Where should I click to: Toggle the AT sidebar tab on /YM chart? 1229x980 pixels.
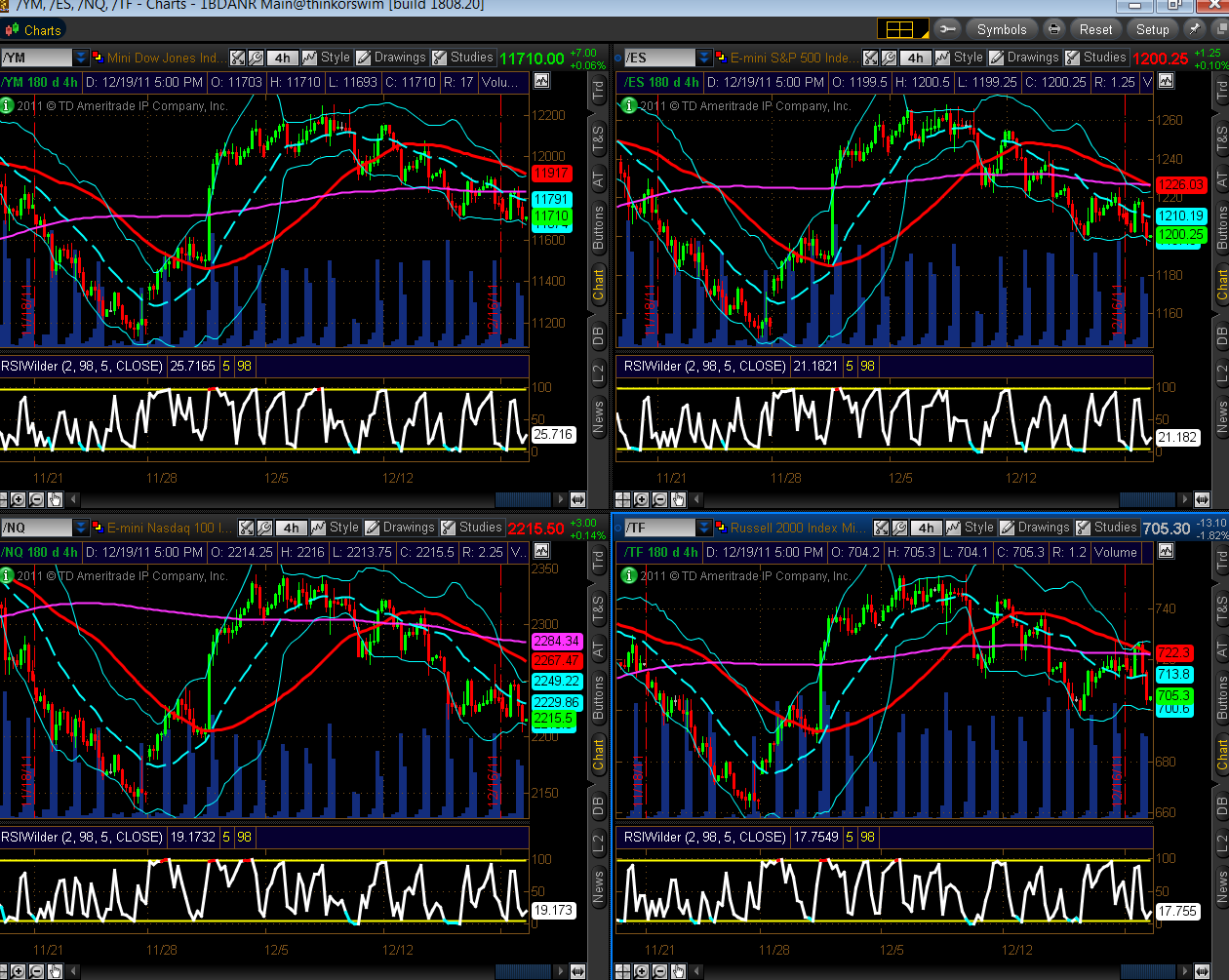(598, 180)
